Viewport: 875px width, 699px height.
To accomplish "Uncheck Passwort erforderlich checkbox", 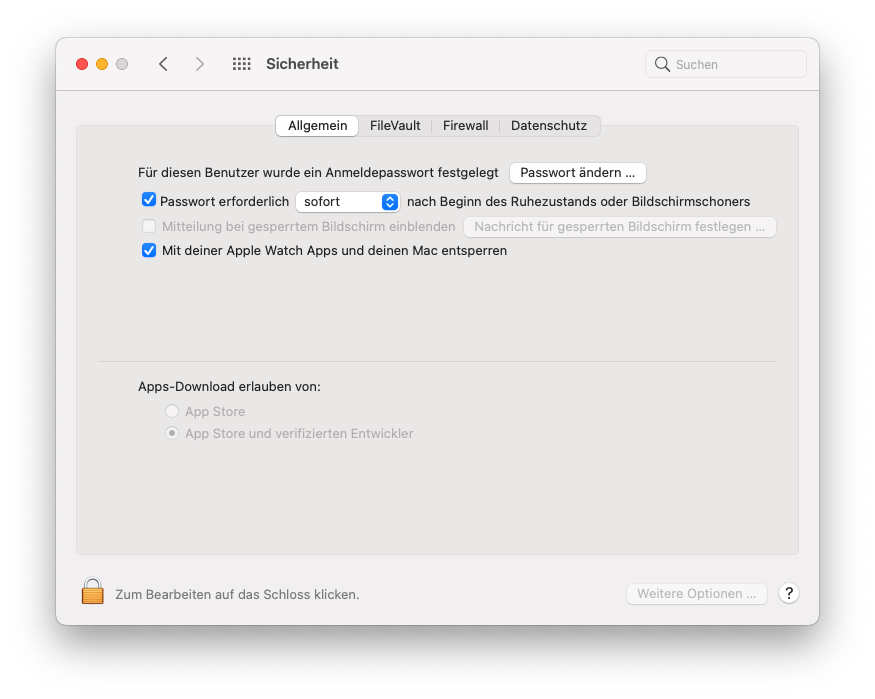I will click(x=149, y=201).
